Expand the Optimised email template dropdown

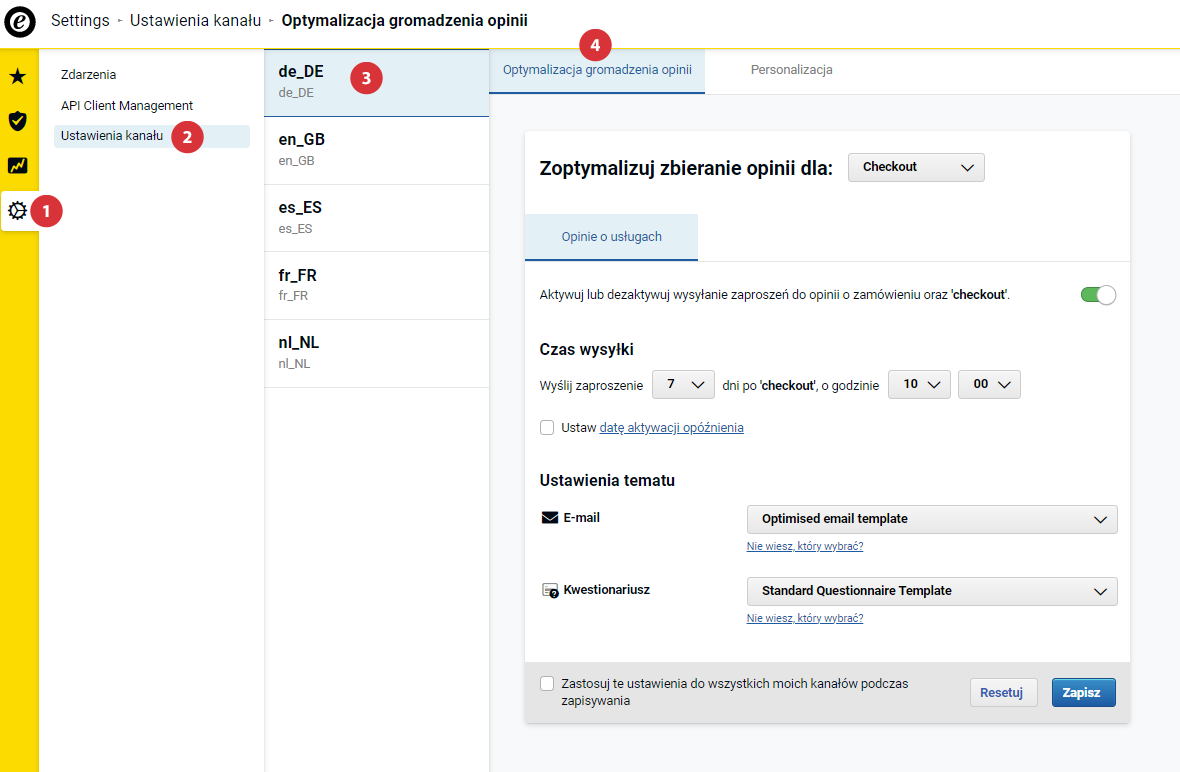click(x=932, y=519)
